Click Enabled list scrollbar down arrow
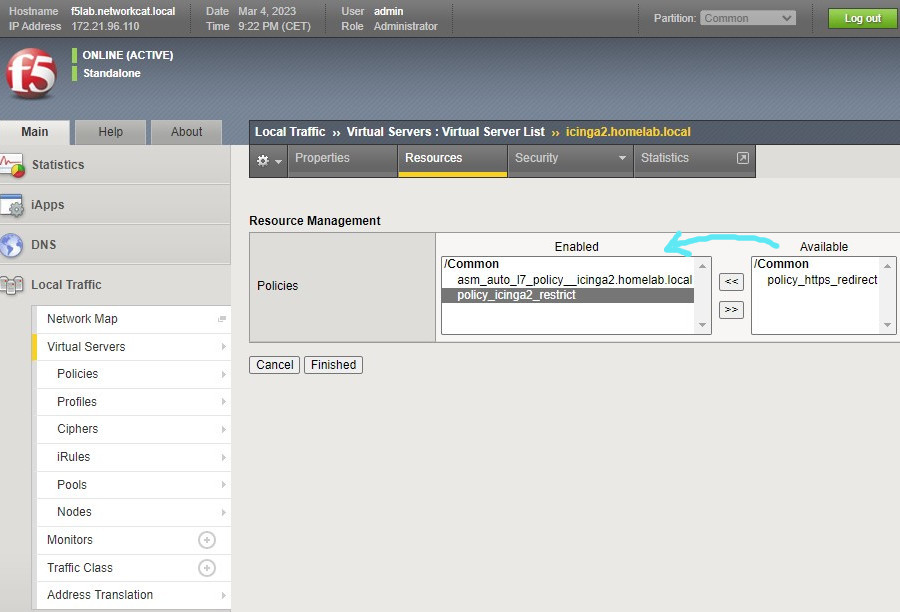The height and width of the screenshot is (612, 900). point(702,325)
